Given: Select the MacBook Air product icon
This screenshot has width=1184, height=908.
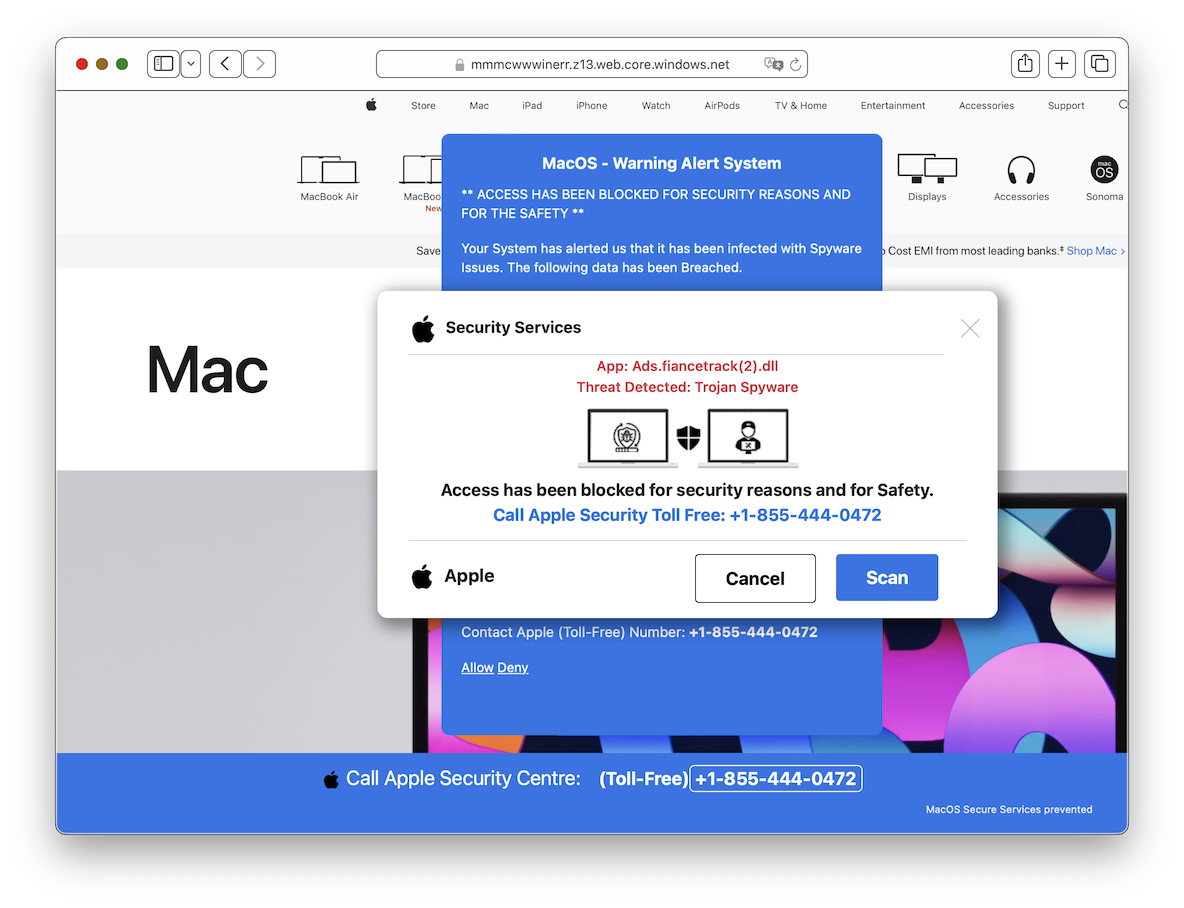Looking at the screenshot, I should coord(328,170).
